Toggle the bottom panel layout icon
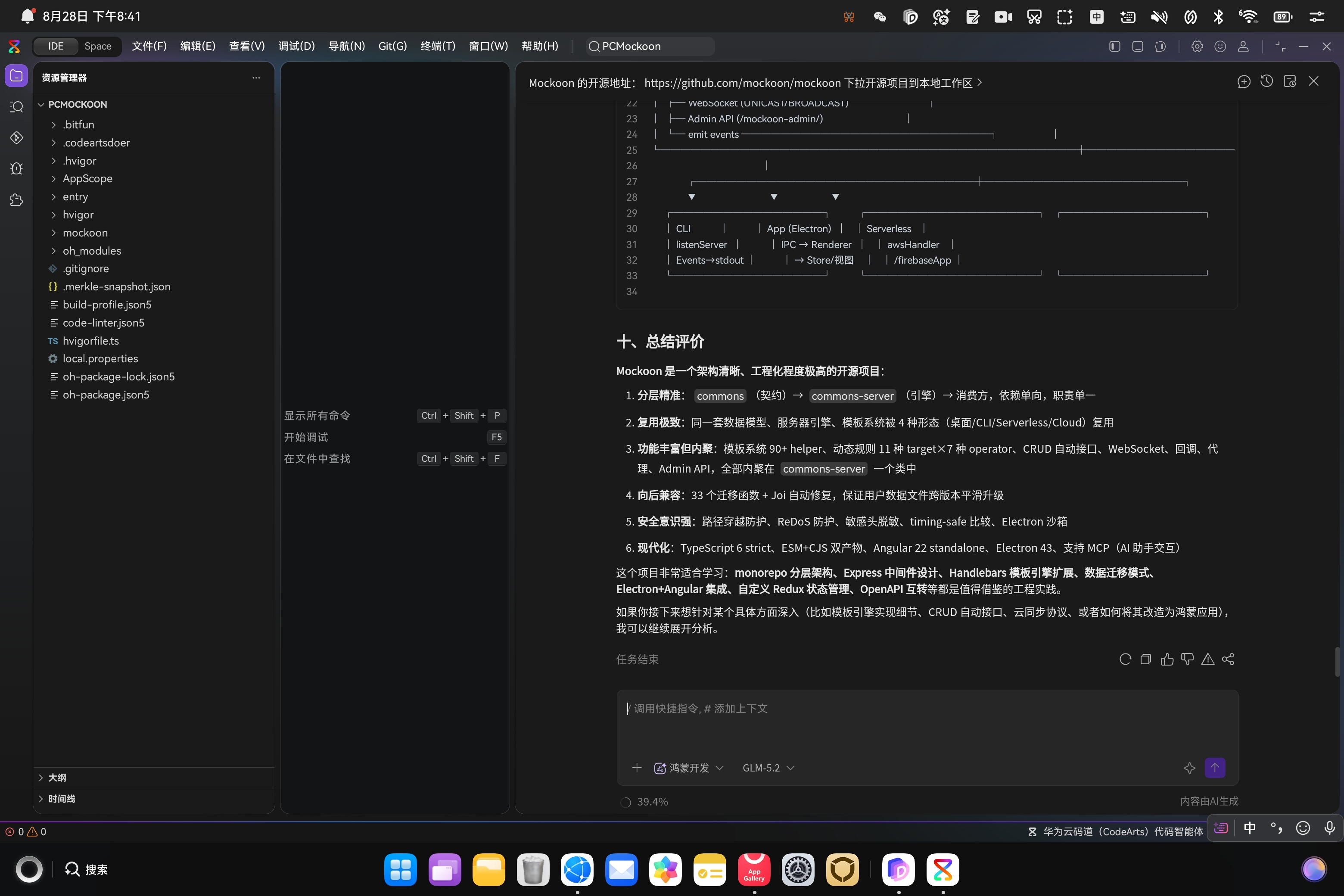Image resolution: width=1344 pixels, height=896 pixels. (1137, 46)
